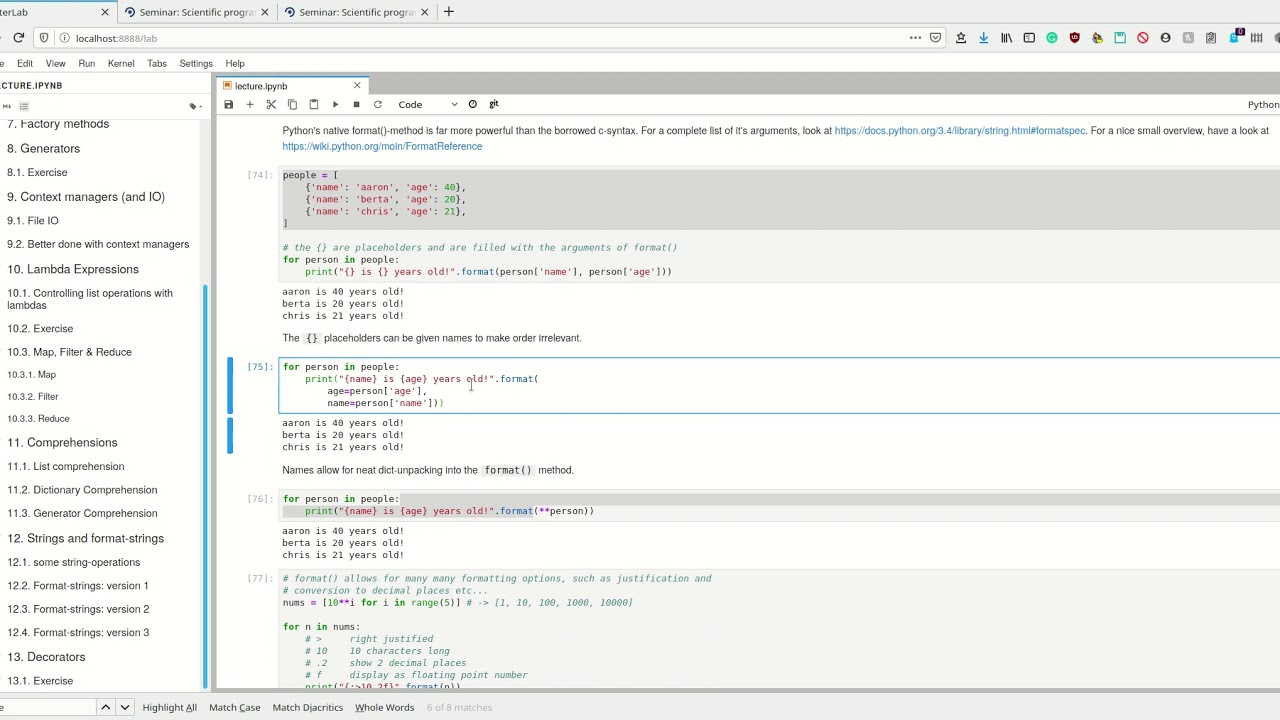Save page to Pocket
The width and height of the screenshot is (1280, 720).
point(935,38)
